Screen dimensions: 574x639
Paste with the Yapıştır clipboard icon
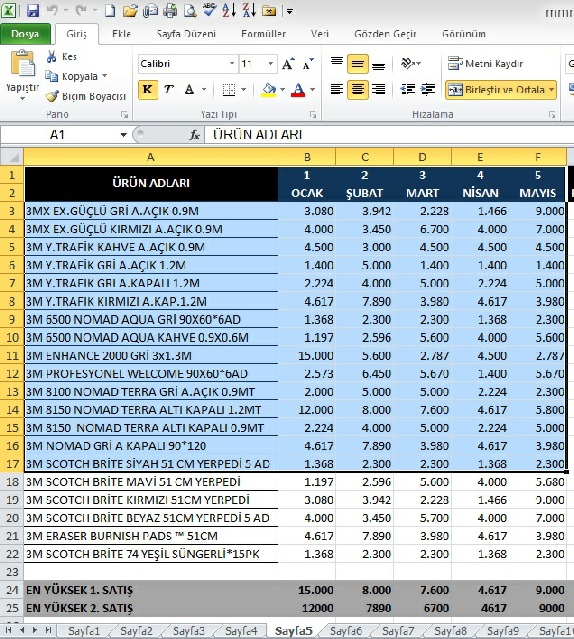(22, 64)
